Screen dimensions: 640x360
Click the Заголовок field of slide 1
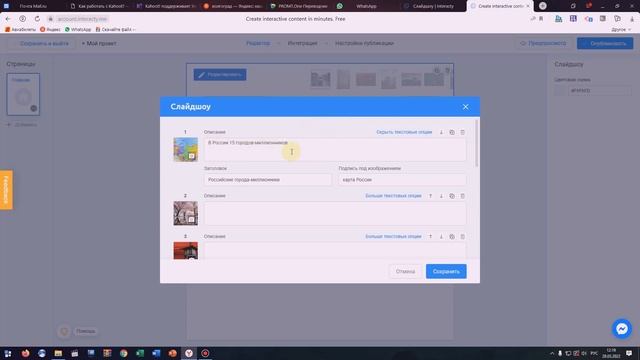268,180
